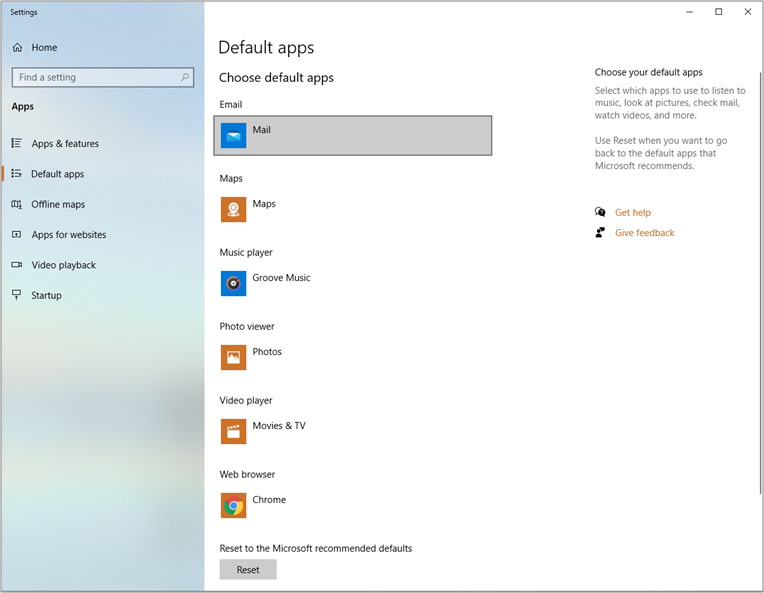This screenshot has height=593, width=764.
Task: Click the Offline maps icon
Action: pyautogui.click(x=17, y=204)
